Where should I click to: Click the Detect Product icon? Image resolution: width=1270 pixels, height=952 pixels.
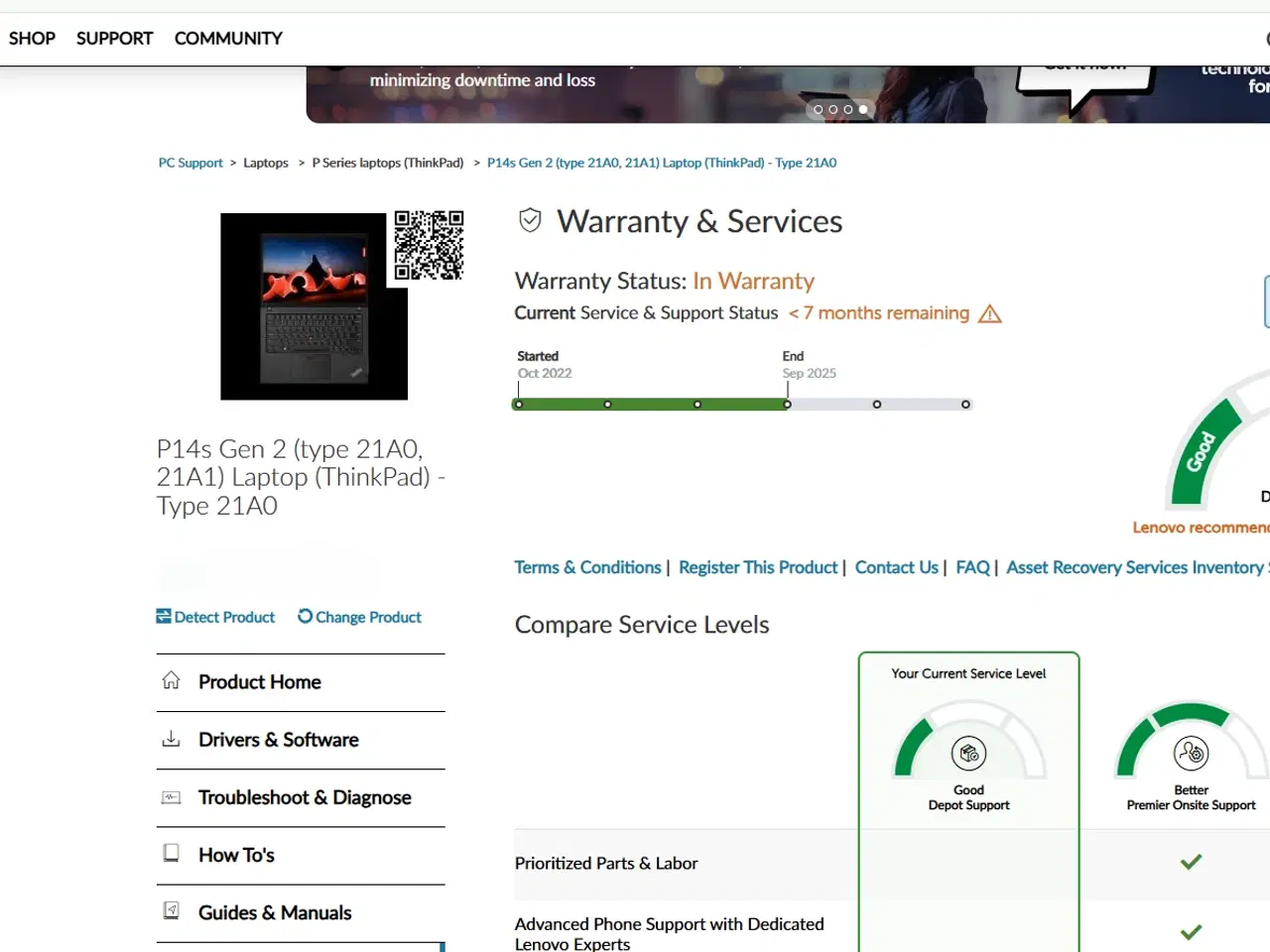point(164,616)
